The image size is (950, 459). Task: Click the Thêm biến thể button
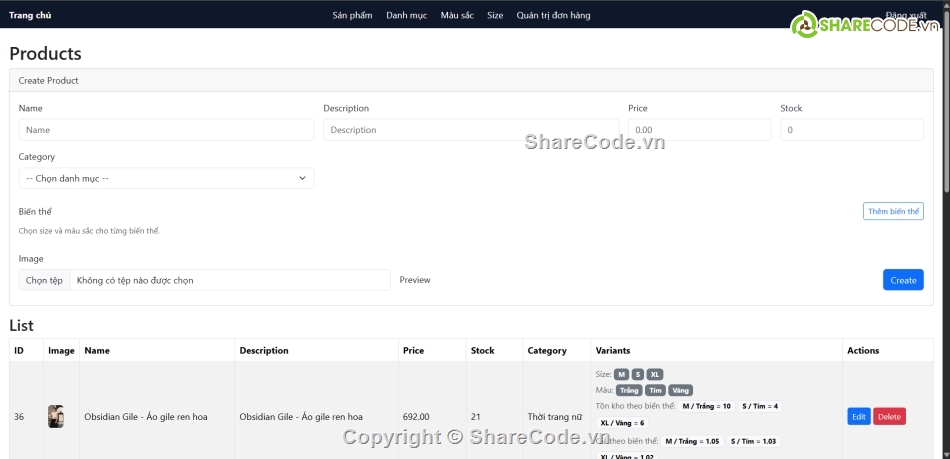[893, 211]
